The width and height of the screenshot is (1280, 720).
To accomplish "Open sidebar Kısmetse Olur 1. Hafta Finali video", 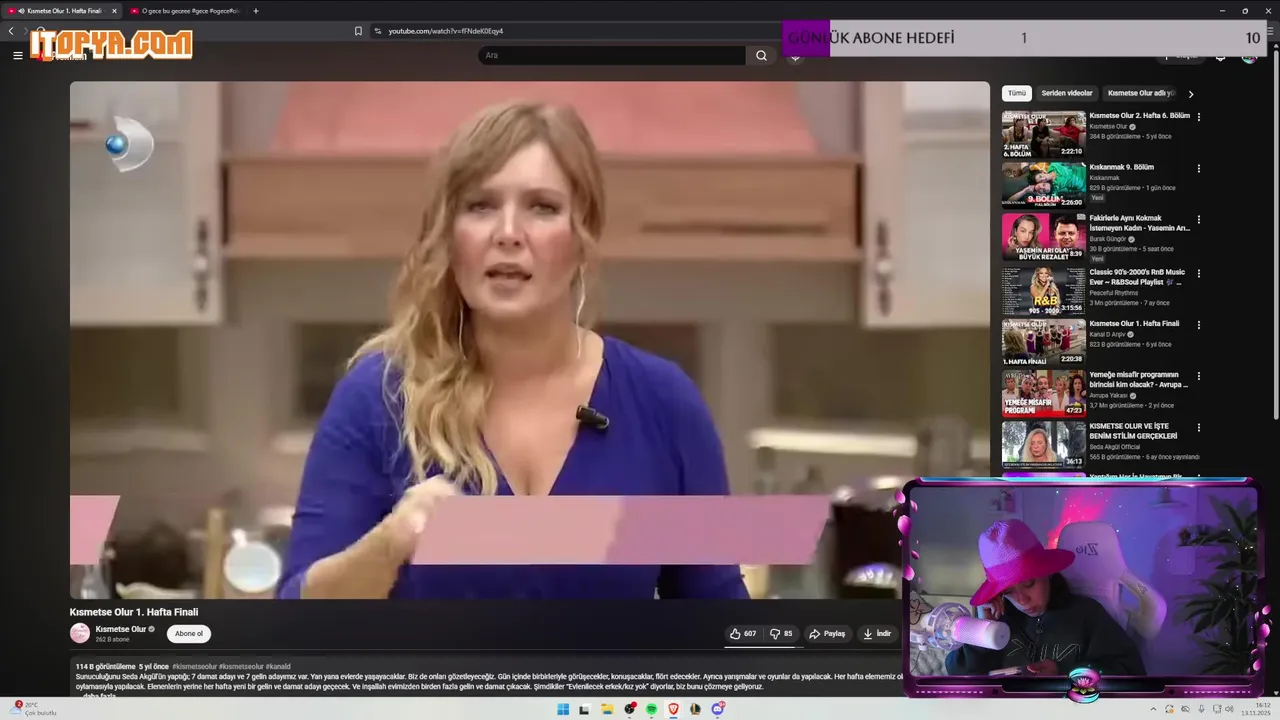I will pos(1044,342).
